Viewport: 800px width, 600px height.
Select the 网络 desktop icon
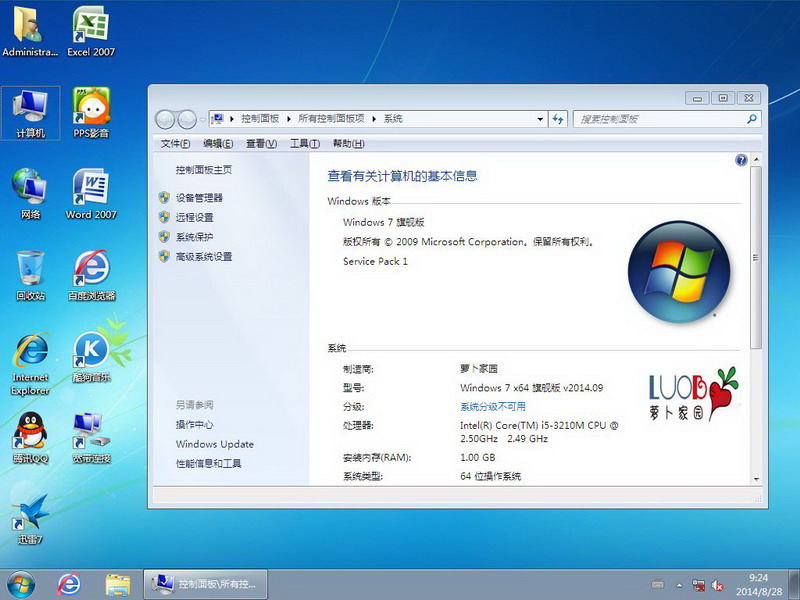click(x=31, y=194)
